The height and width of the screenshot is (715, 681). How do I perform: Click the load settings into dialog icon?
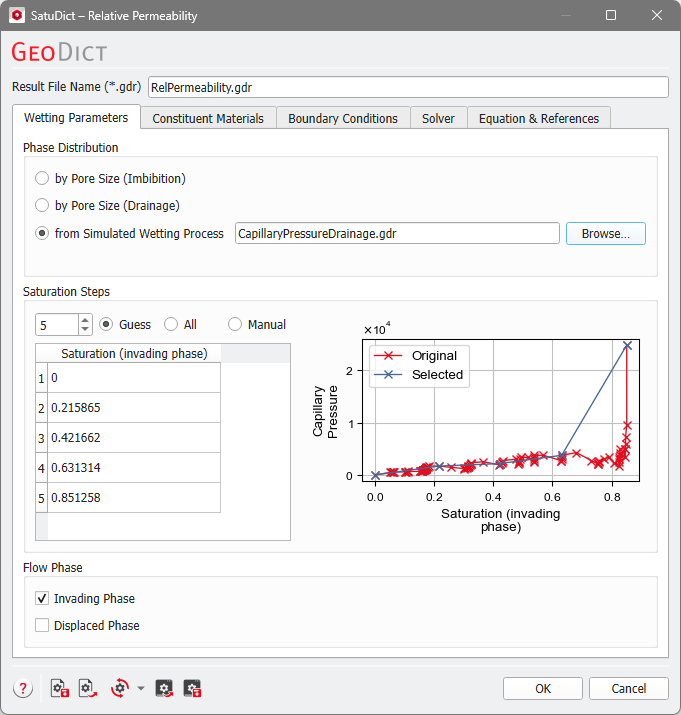[x=164, y=688]
